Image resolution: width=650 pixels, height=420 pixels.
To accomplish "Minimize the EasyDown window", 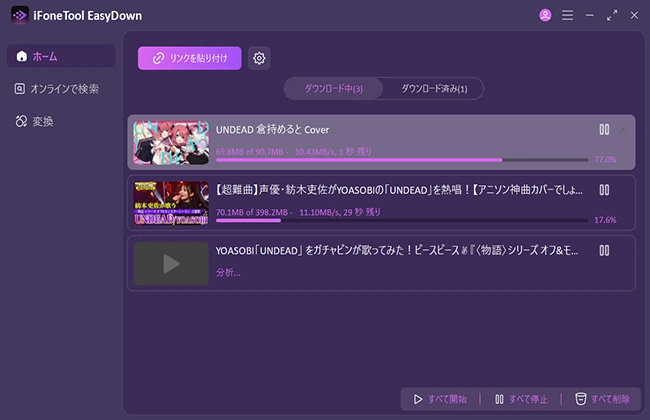I will [589, 15].
